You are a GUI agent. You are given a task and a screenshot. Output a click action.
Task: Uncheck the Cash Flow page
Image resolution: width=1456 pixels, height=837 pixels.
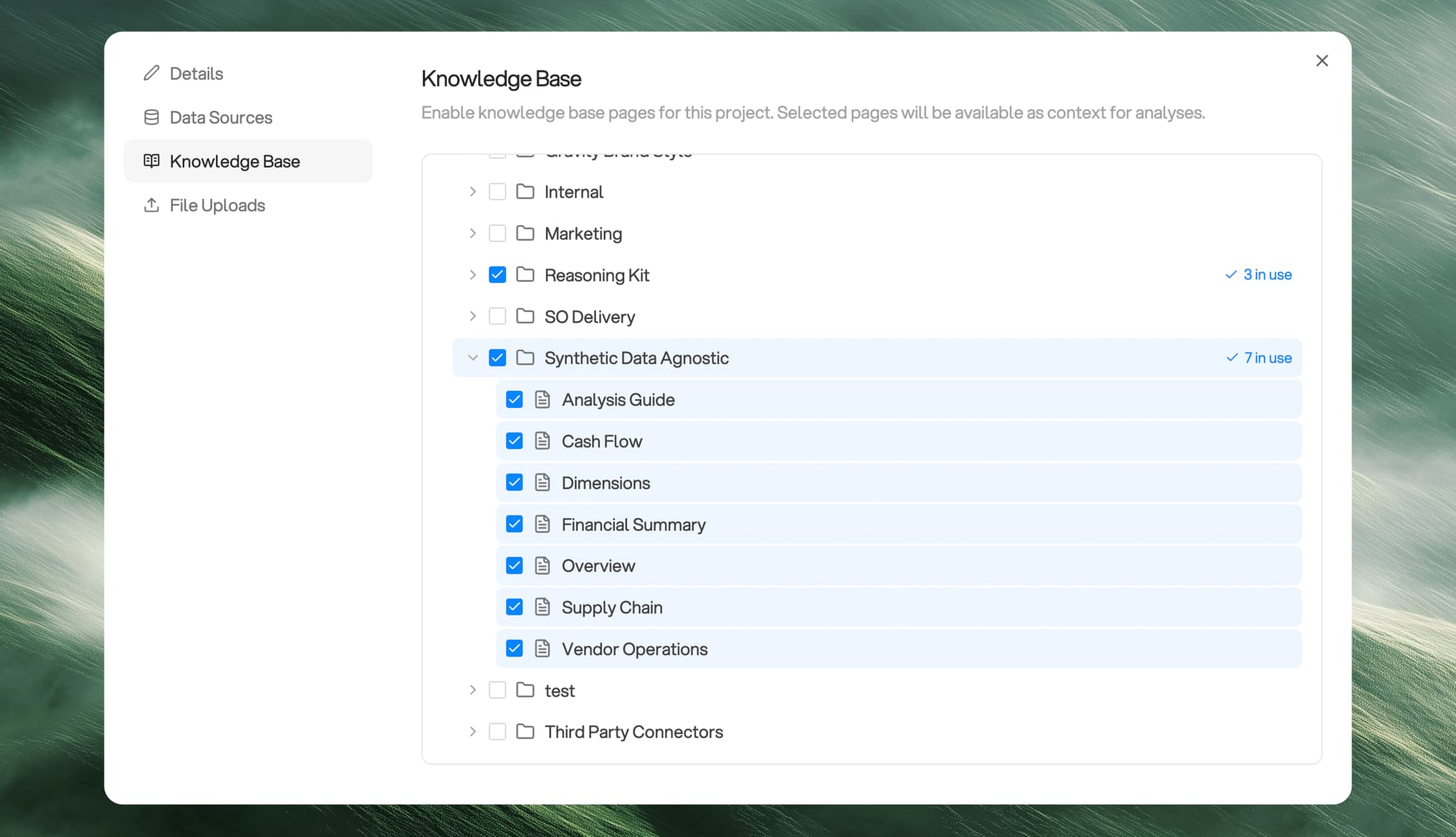514,441
